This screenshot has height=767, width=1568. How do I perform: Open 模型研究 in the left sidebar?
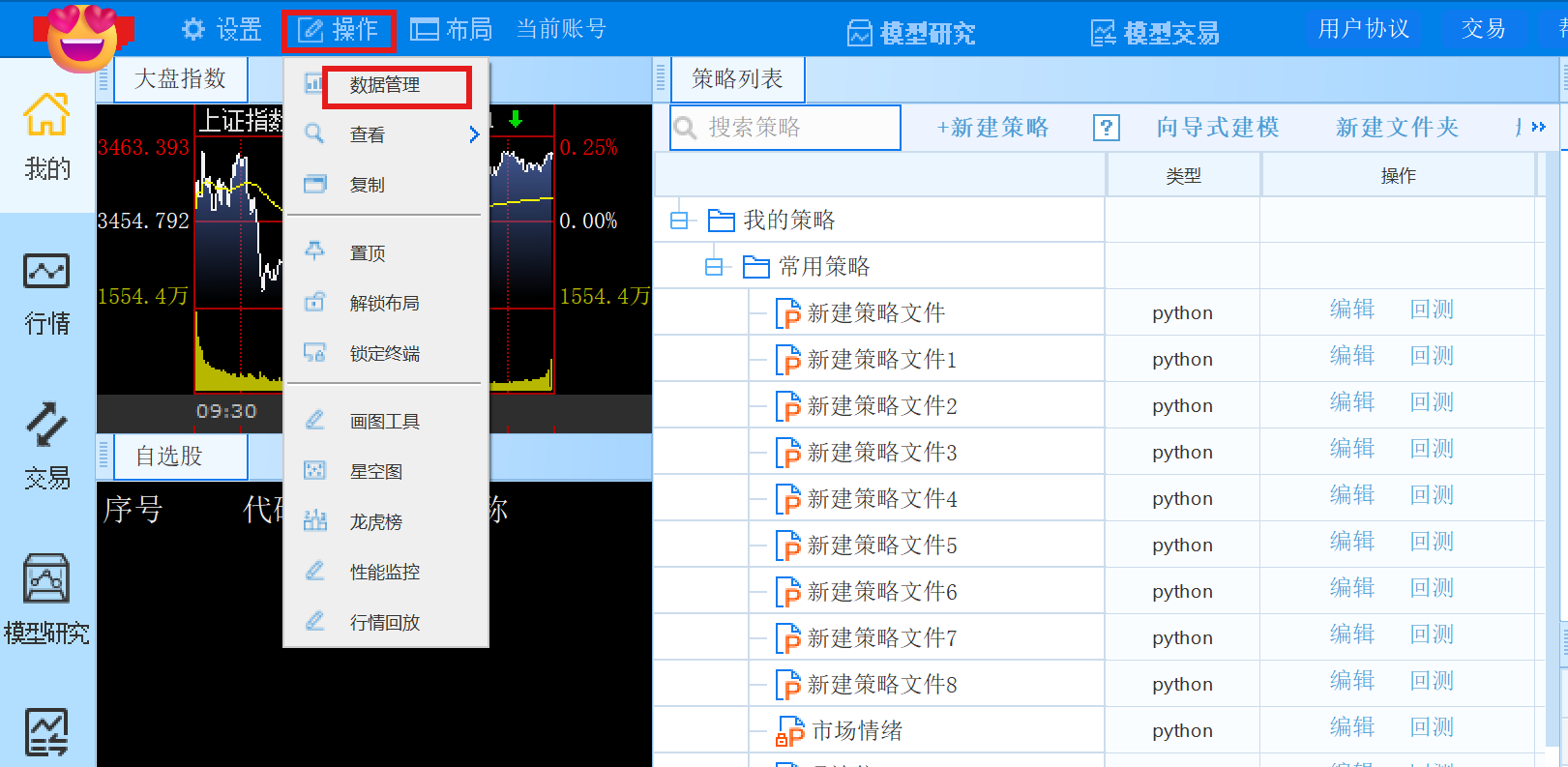point(46,600)
